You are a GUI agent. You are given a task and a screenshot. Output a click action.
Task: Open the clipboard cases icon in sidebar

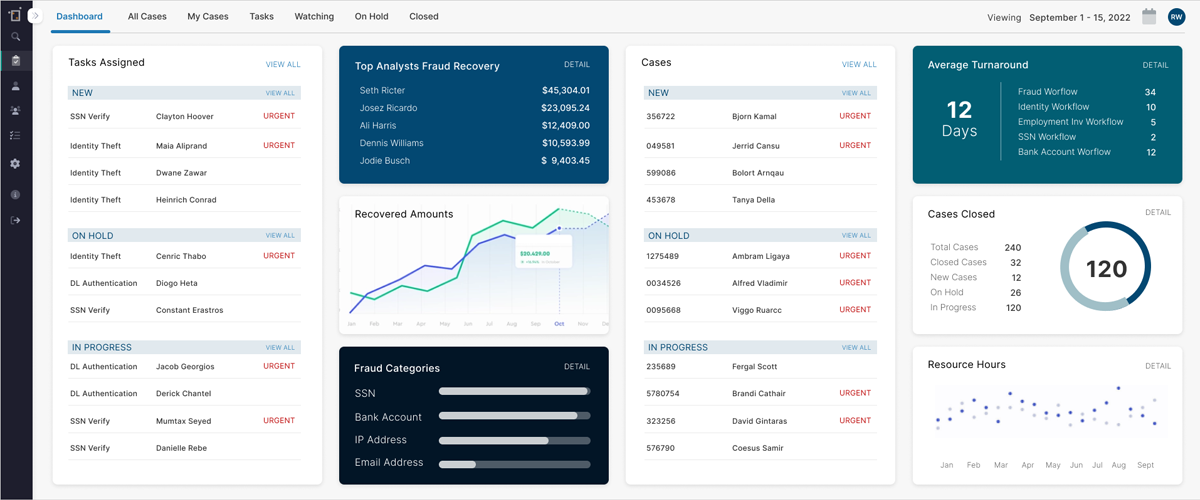pyautogui.click(x=16, y=61)
